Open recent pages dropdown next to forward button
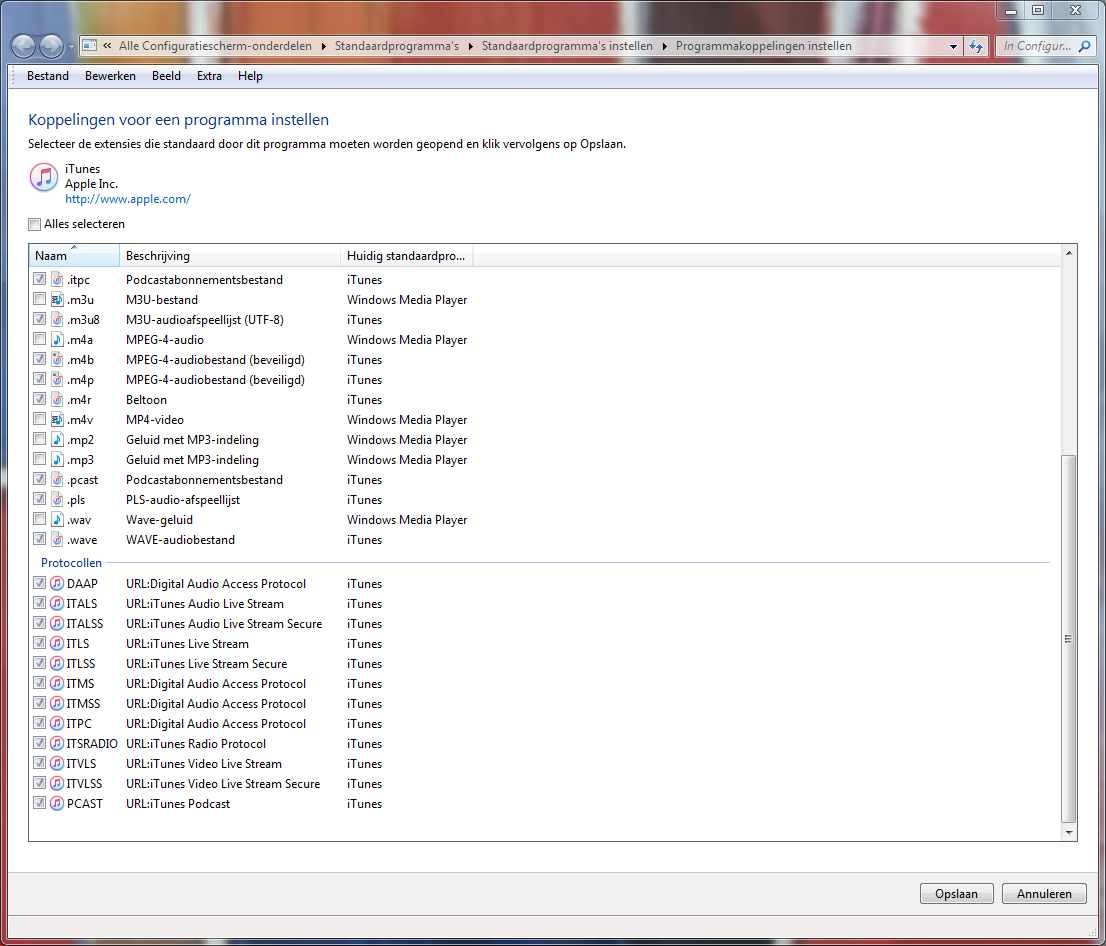The height and width of the screenshot is (946, 1106). pos(71,47)
